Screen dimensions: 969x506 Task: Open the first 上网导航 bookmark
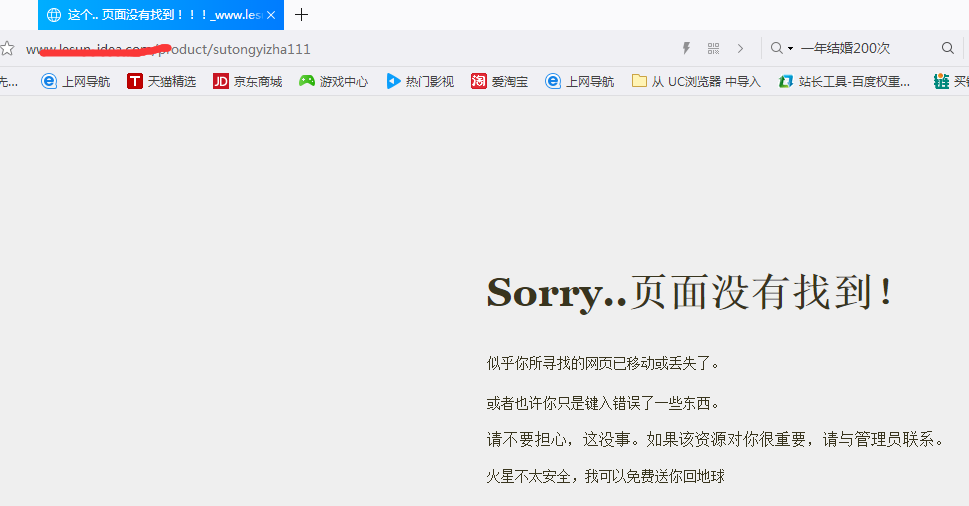tap(76, 81)
